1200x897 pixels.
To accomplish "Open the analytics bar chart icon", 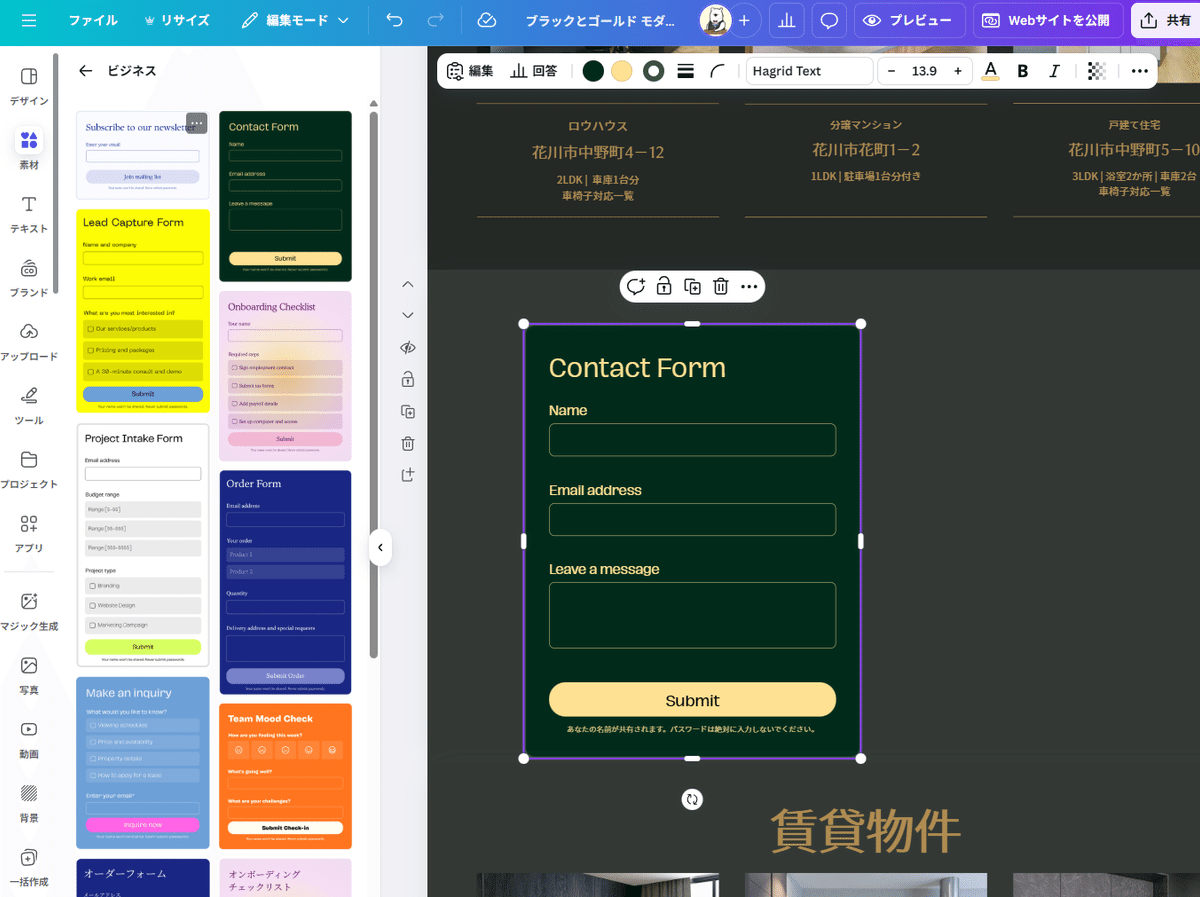I will pos(786,20).
